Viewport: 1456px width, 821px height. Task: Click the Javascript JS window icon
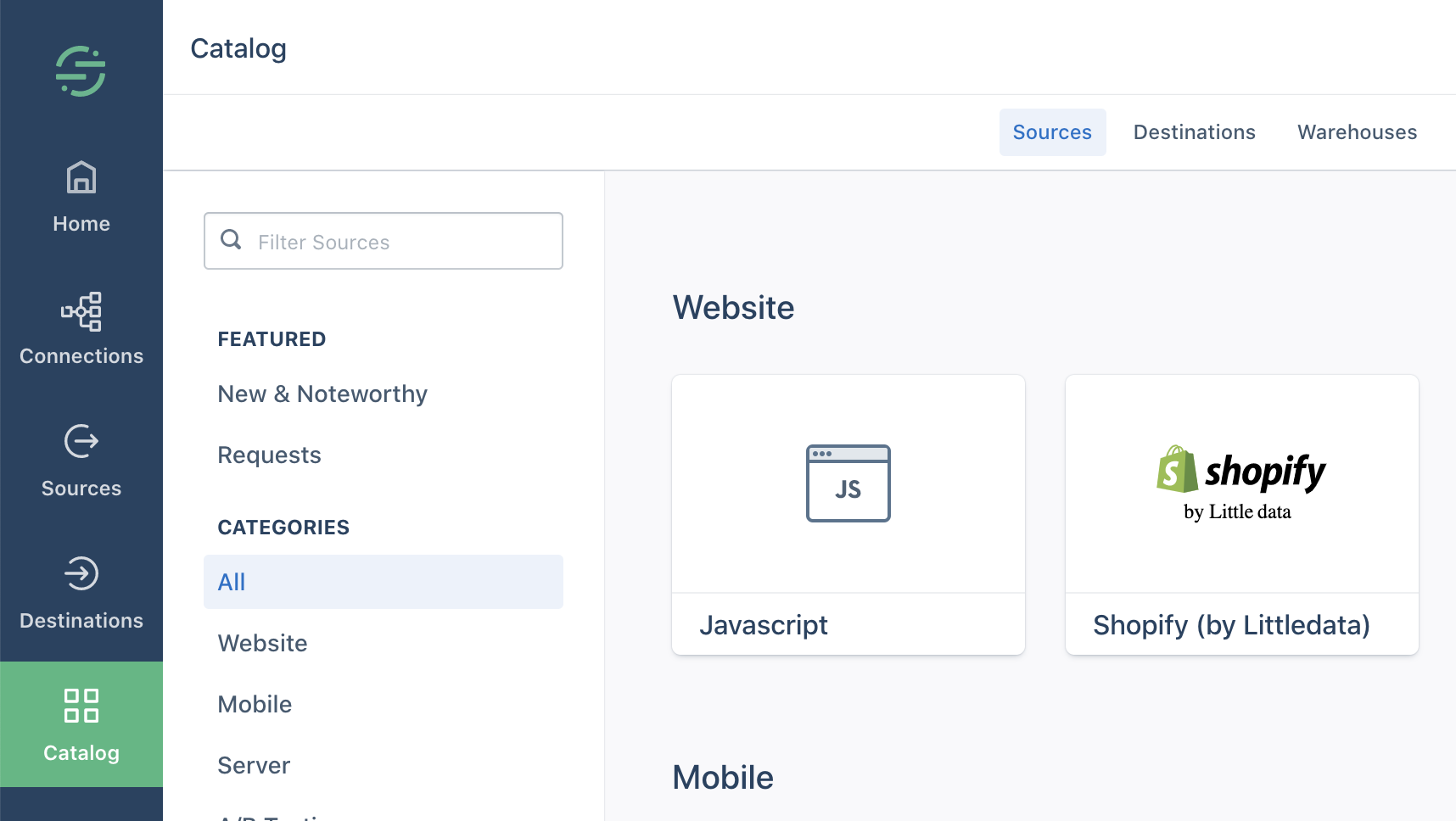click(848, 483)
